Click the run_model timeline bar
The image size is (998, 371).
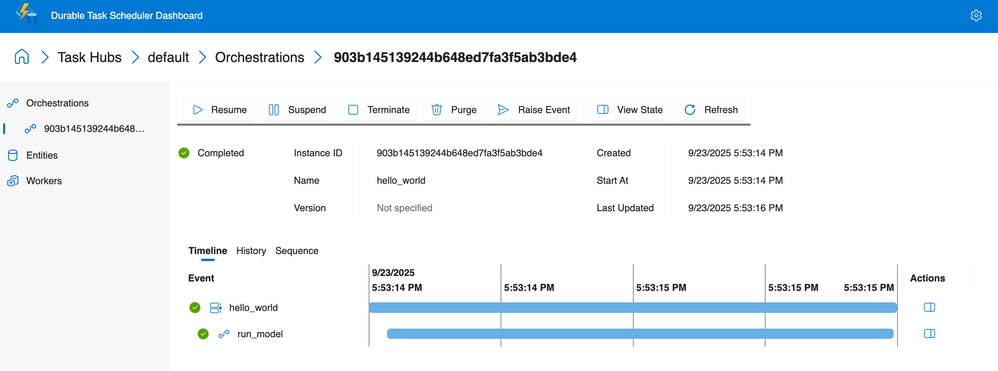coord(640,333)
